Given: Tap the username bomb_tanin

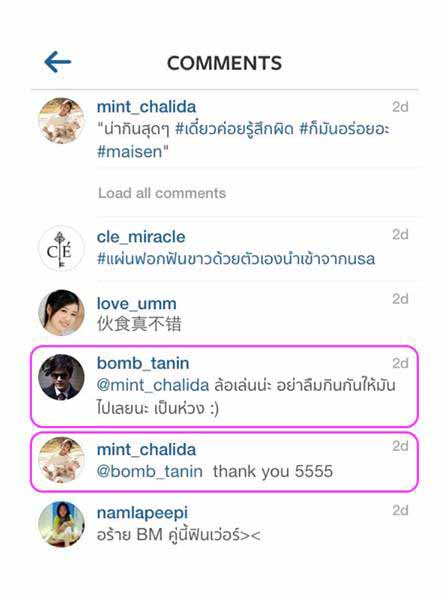Looking at the screenshot, I should (143, 363).
